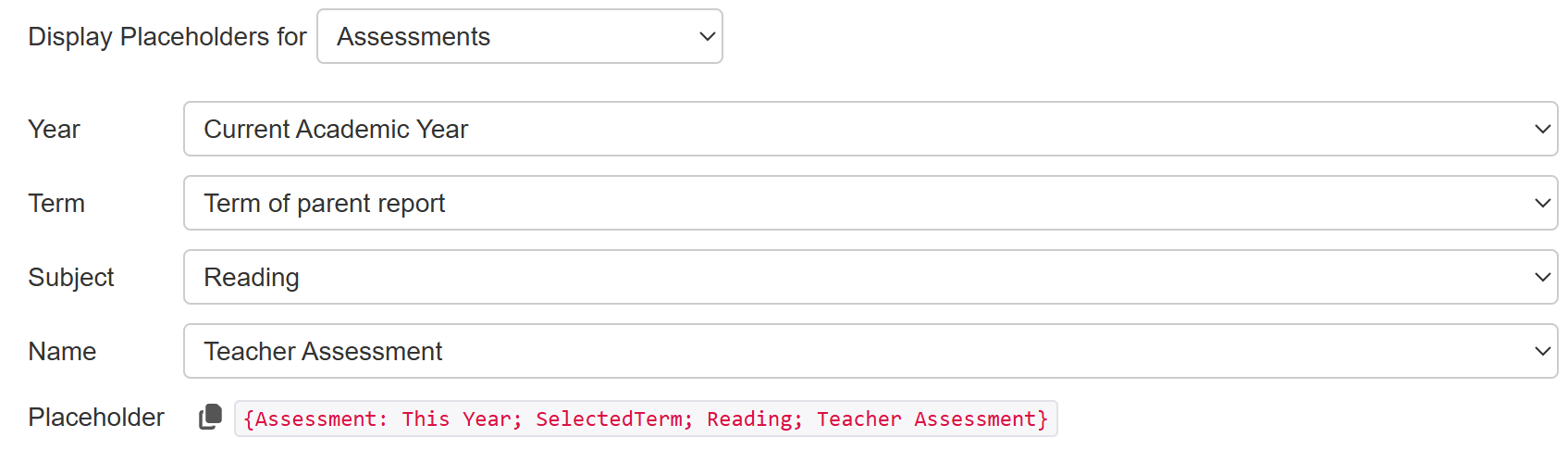Click the chevron arrow on Term dropdown
Image resolution: width=1568 pixels, height=450 pixels.
pos(1542,204)
